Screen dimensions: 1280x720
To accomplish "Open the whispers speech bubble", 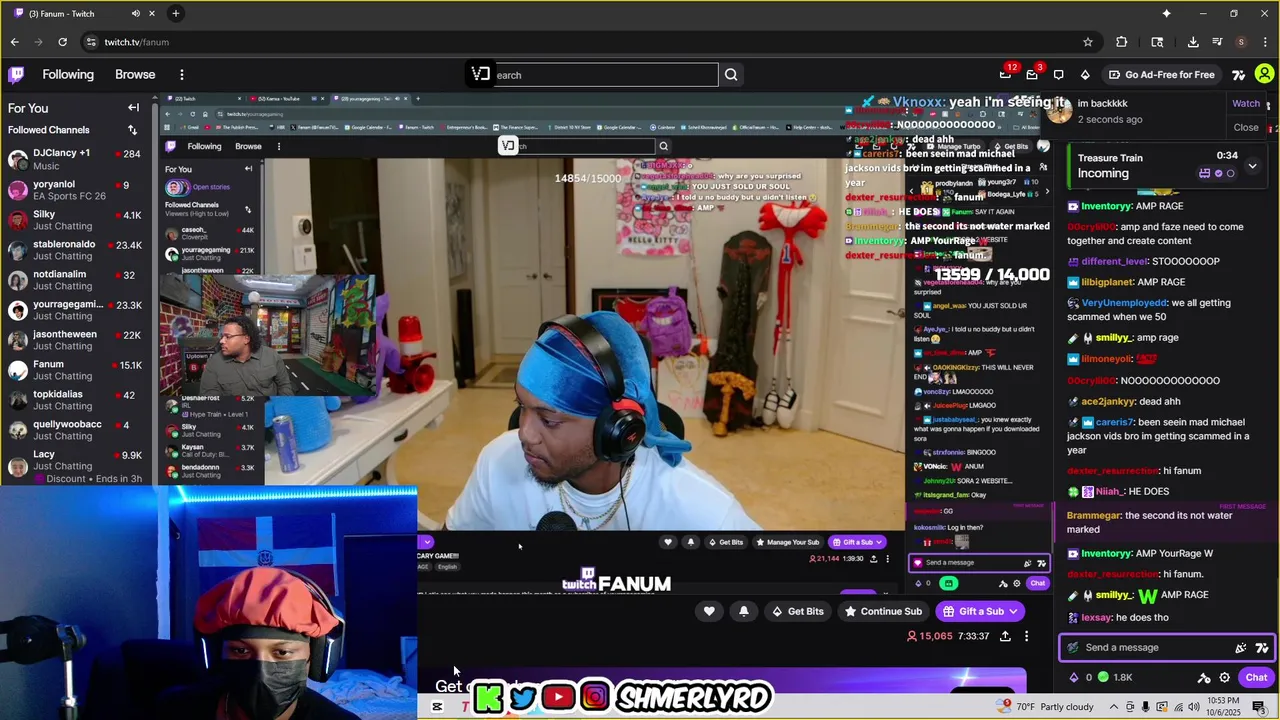I will click(1058, 74).
